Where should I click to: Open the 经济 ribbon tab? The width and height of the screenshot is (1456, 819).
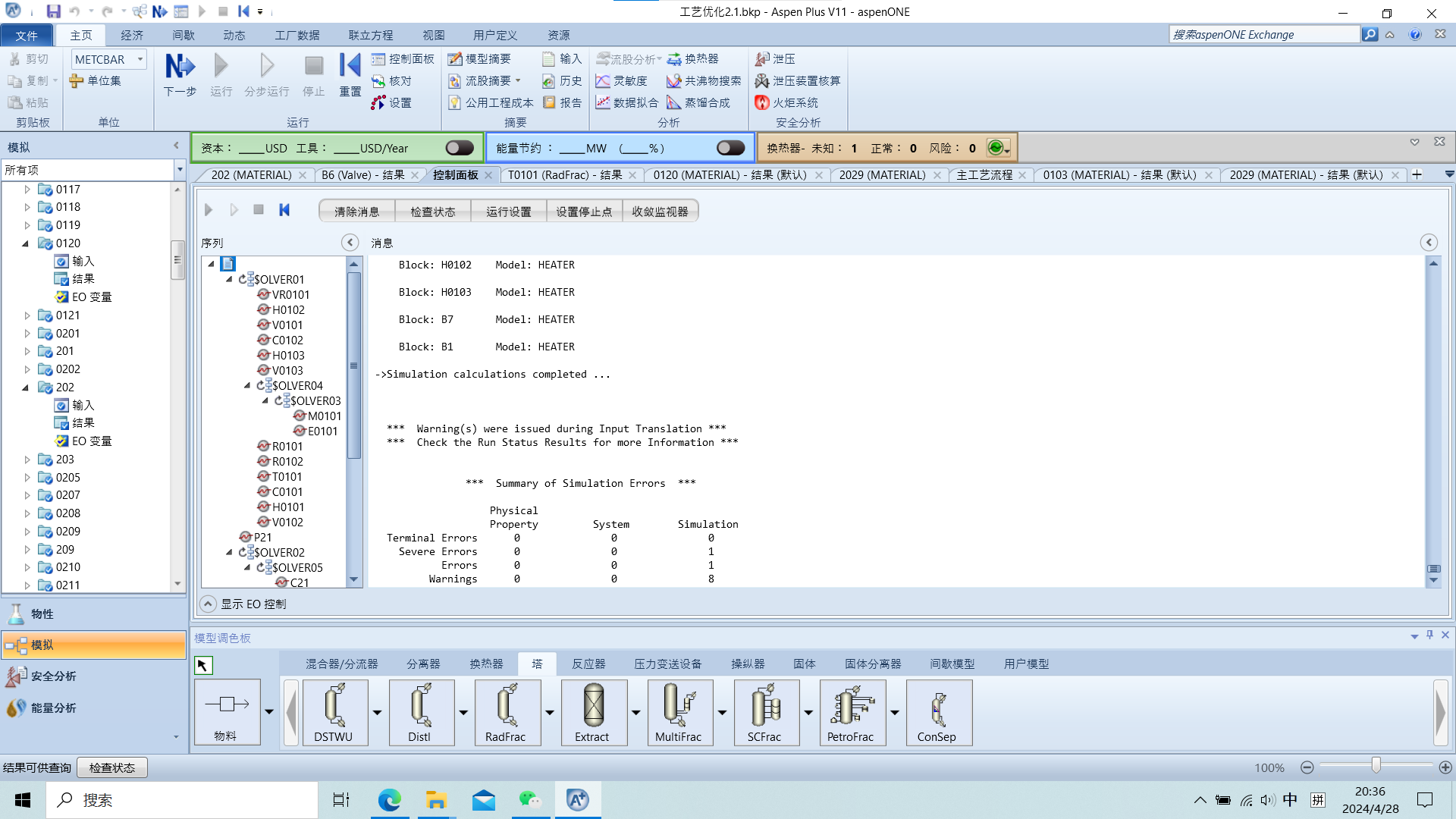(132, 36)
